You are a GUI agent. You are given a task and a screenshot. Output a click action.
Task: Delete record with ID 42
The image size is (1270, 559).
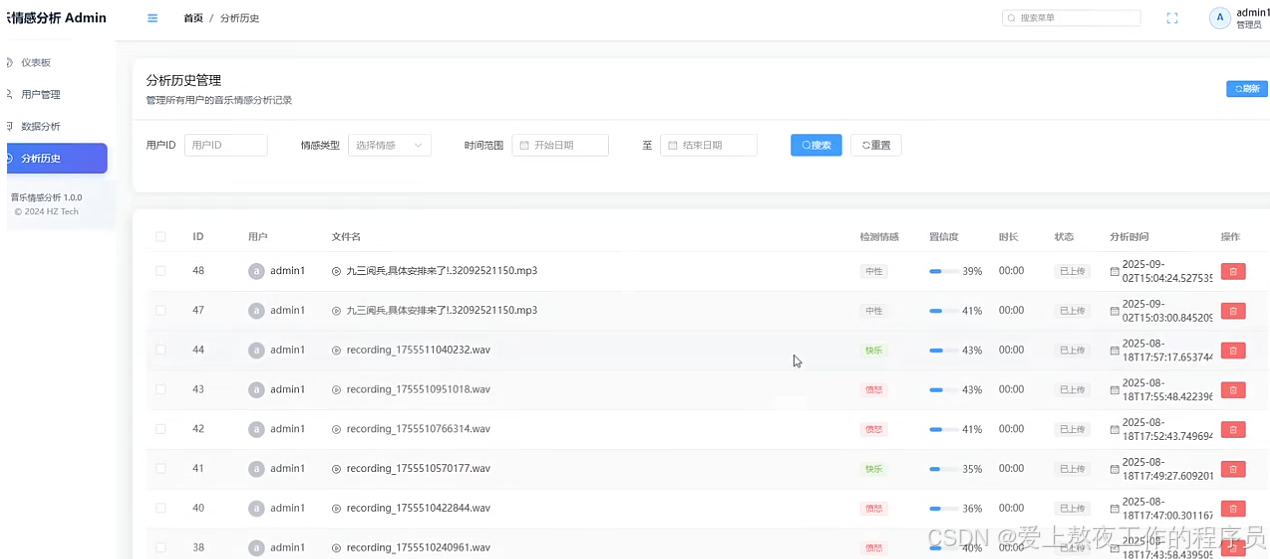(1233, 429)
